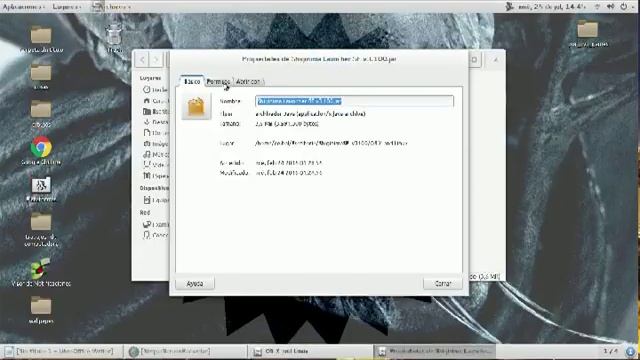This screenshot has width=640, height=360.
Task: Click the network icon in top panel
Action: tap(598, 7)
